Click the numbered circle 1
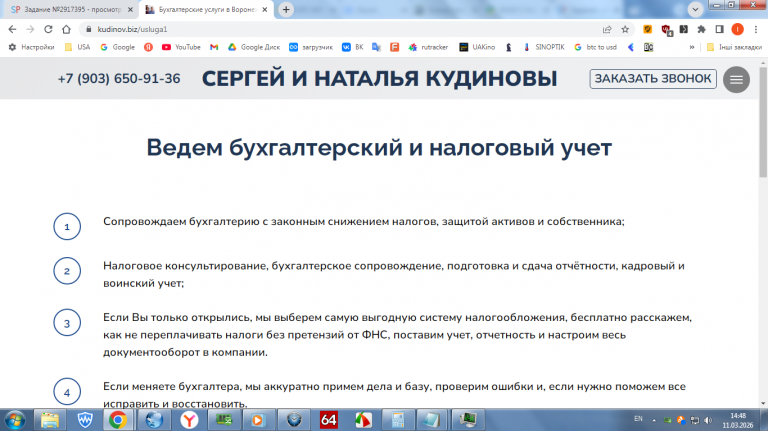The image size is (768, 431). pos(67,226)
